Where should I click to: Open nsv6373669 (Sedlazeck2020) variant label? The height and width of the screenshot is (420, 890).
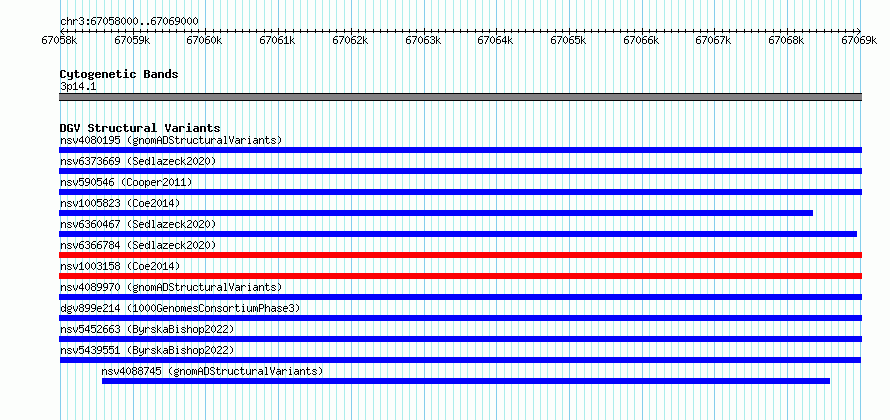coord(138,161)
